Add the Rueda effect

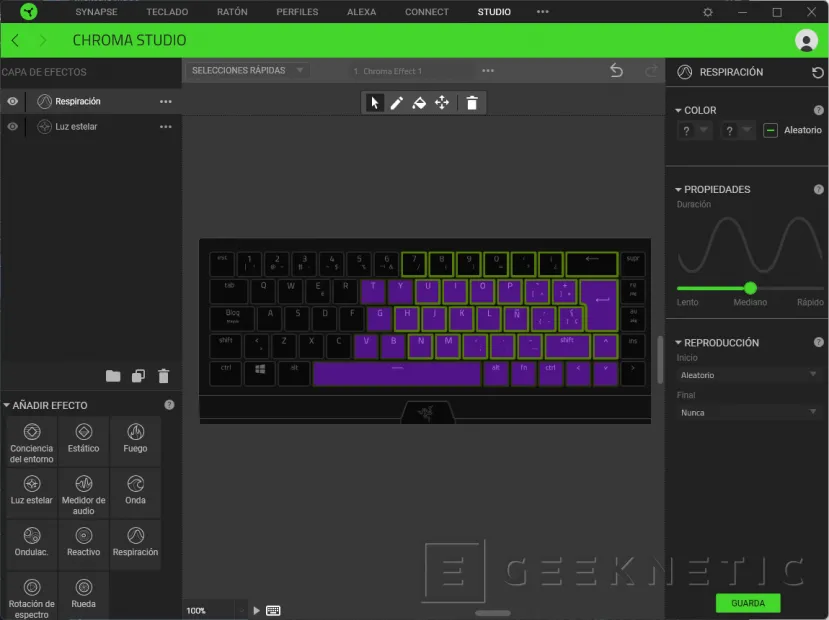(x=84, y=597)
